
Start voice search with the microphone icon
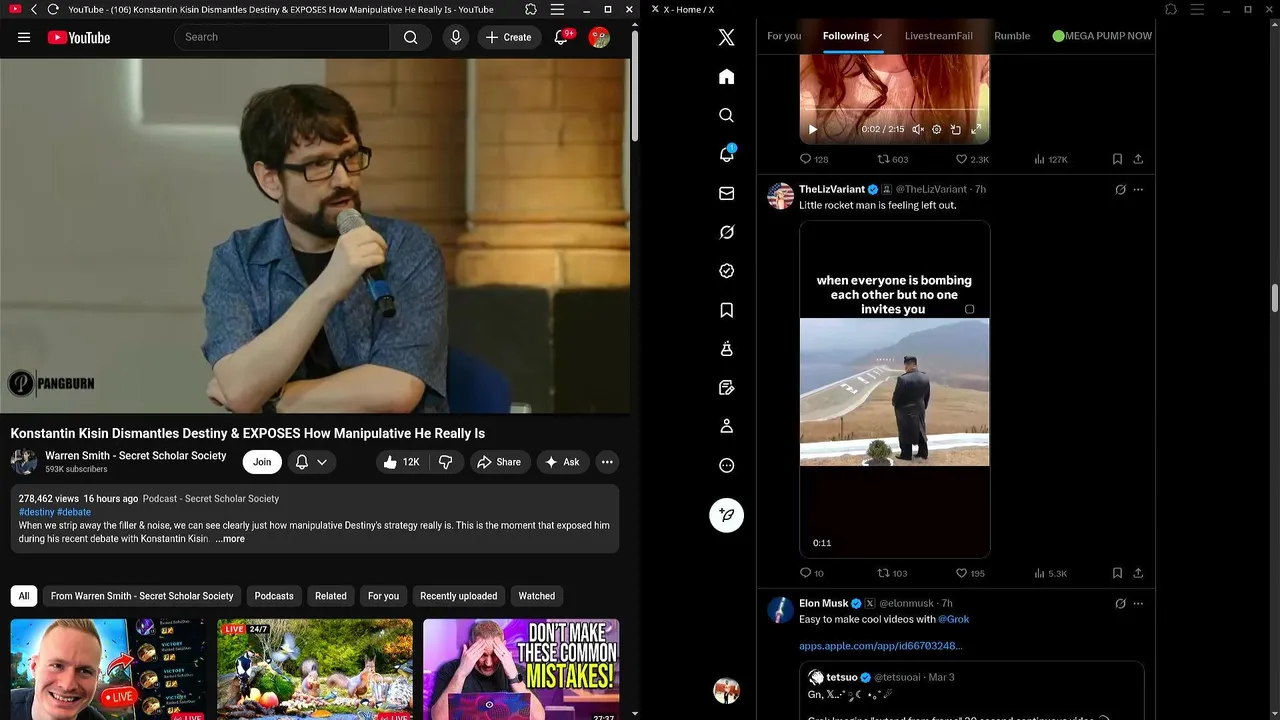456,37
